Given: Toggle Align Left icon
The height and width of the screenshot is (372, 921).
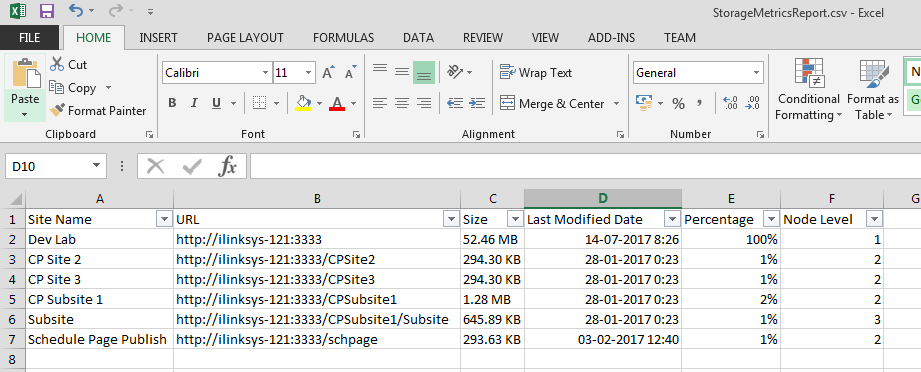Looking at the screenshot, I should click(x=380, y=103).
